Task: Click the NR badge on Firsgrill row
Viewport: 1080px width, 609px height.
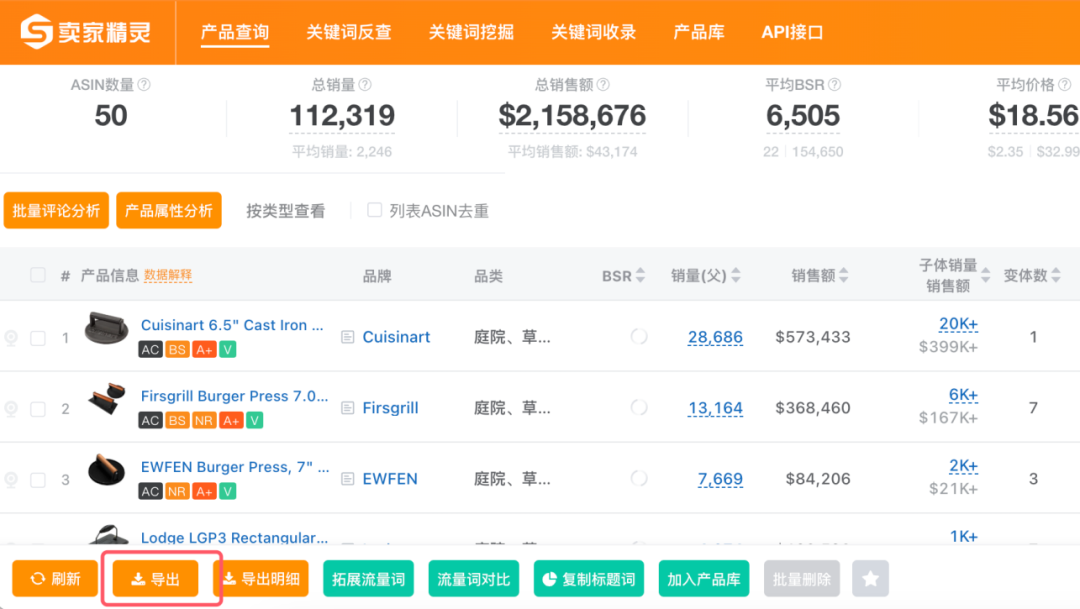Action: [204, 420]
